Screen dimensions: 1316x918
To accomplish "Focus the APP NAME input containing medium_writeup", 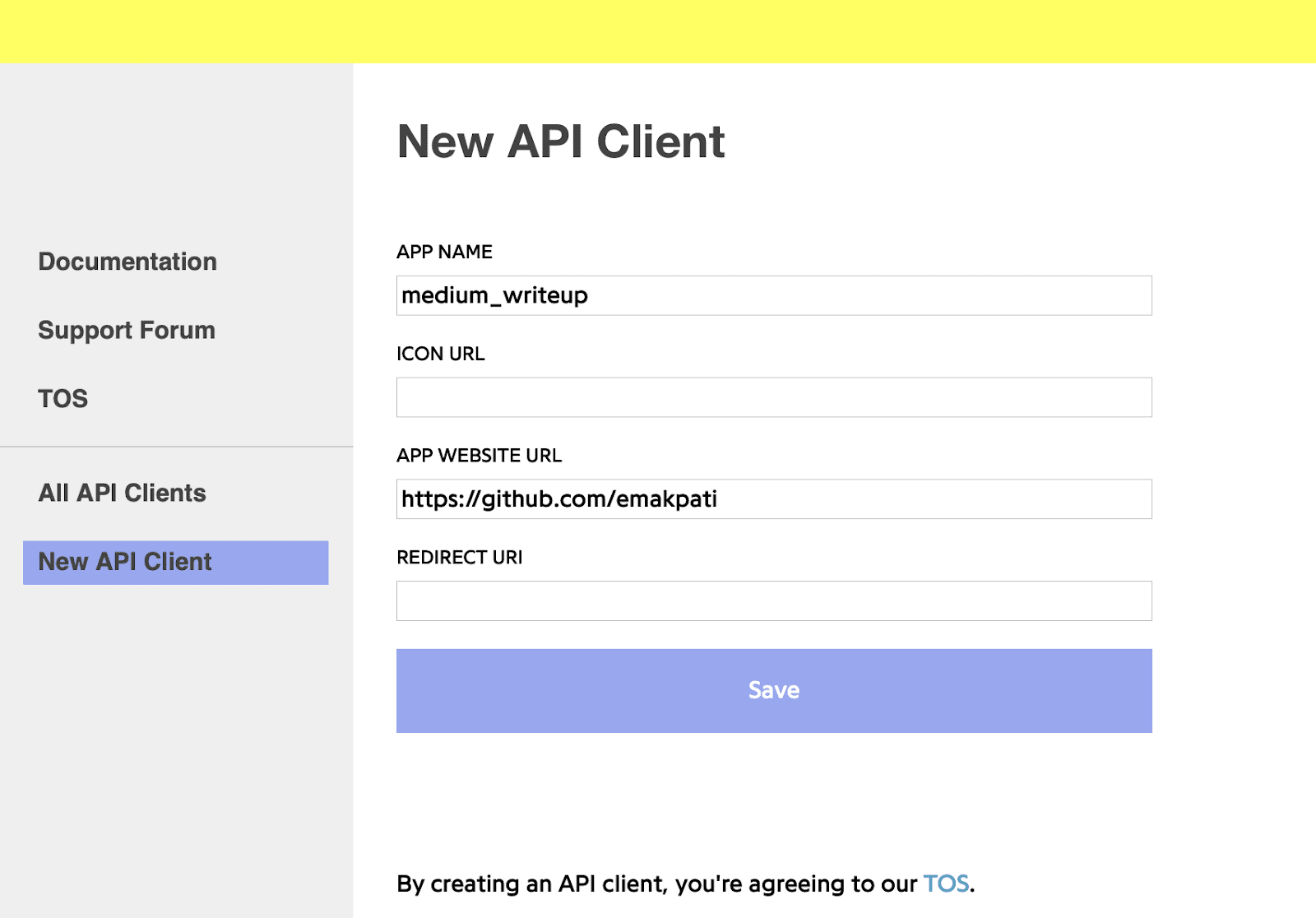I will (774, 295).
